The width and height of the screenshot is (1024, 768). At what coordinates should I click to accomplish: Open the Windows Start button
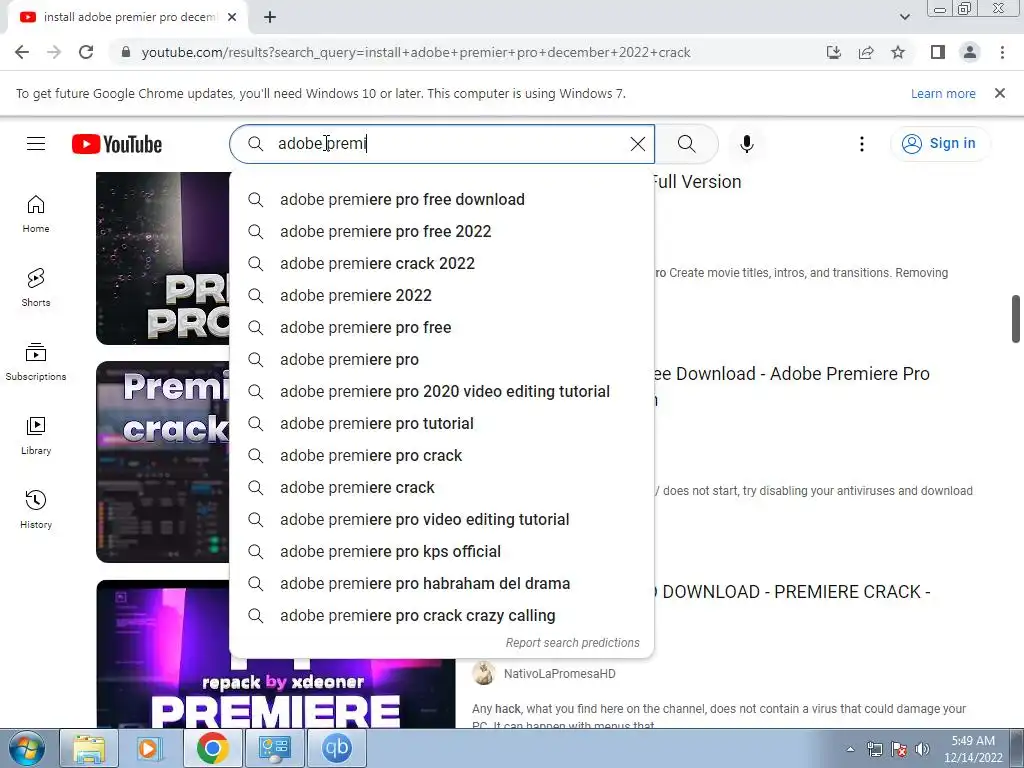(27, 748)
